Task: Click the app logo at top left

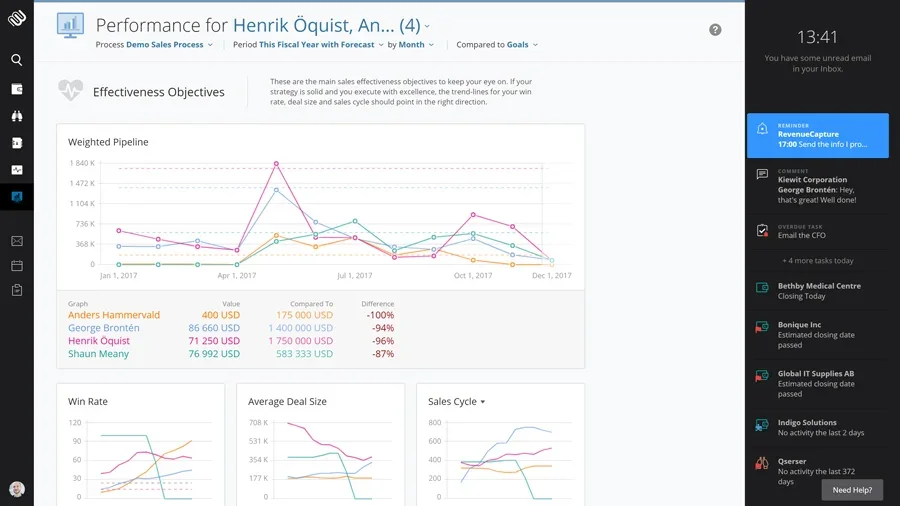Action: point(17,18)
